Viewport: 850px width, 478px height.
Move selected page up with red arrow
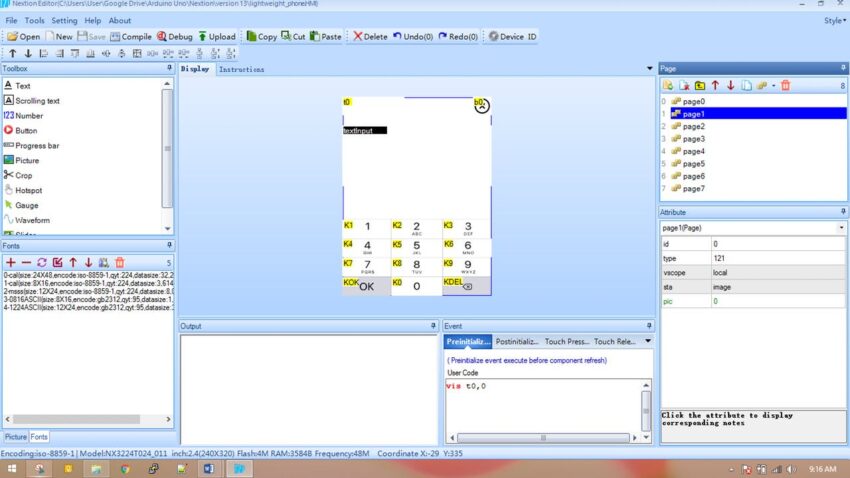point(715,86)
